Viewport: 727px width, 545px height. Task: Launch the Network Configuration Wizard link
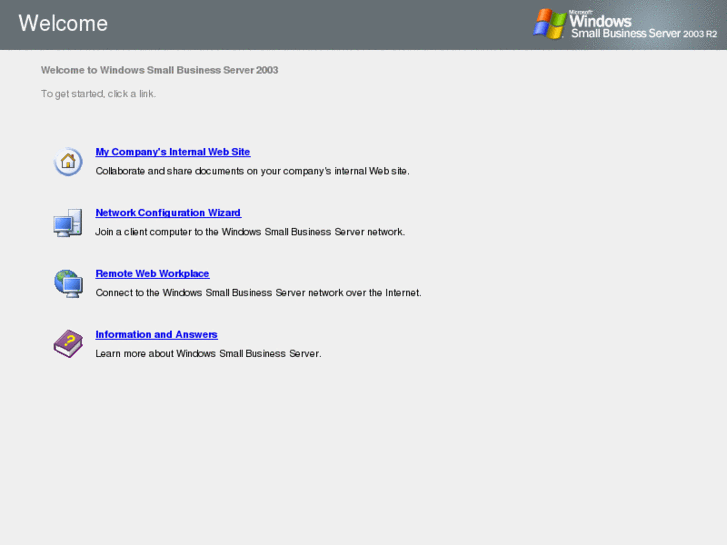click(x=168, y=212)
